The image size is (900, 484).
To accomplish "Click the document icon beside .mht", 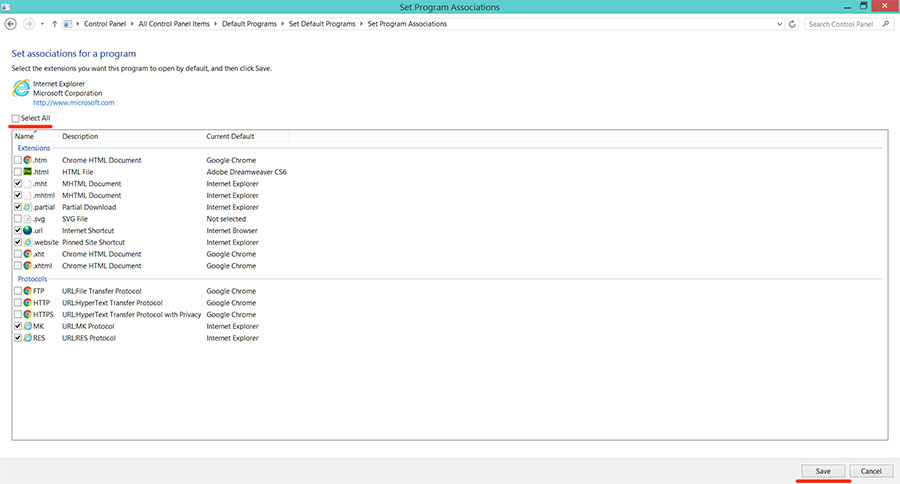I will tap(28, 184).
